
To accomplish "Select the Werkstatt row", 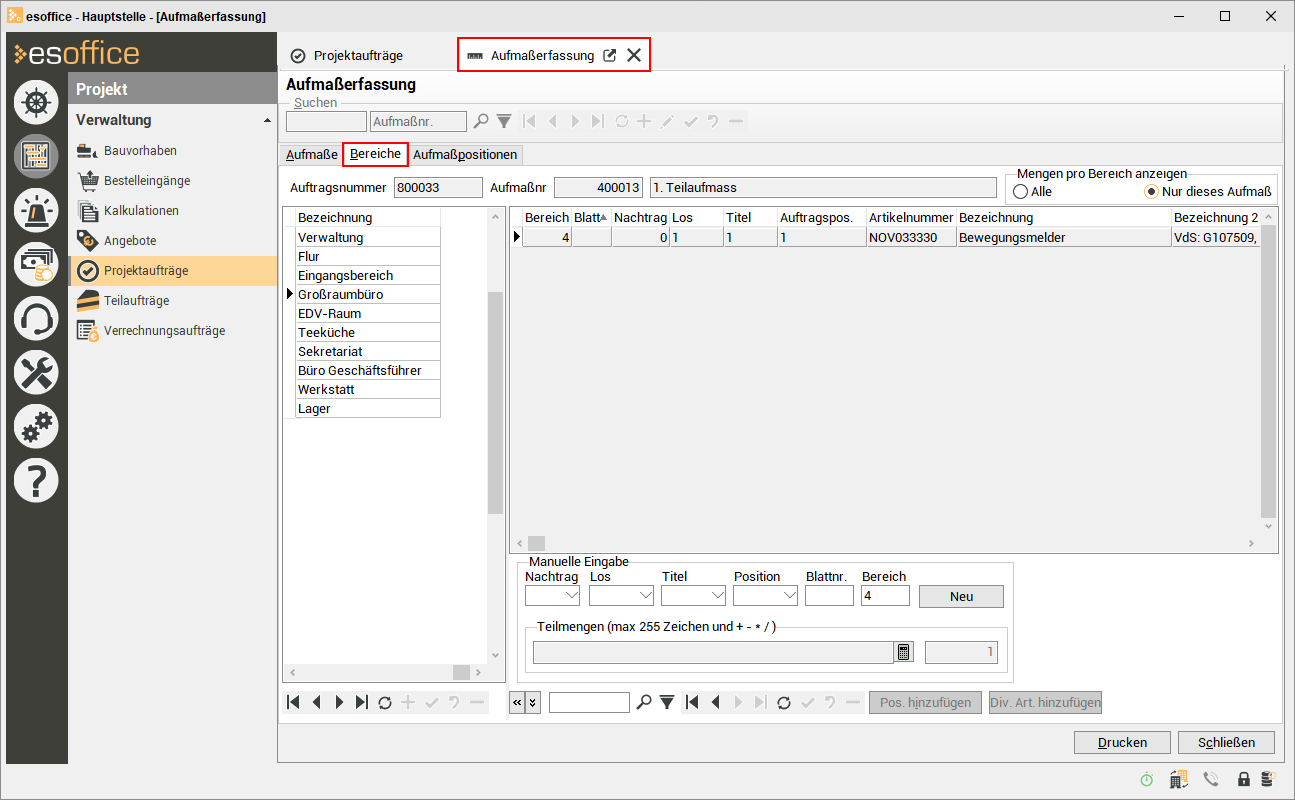I will pyautogui.click(x=368, y=390).
